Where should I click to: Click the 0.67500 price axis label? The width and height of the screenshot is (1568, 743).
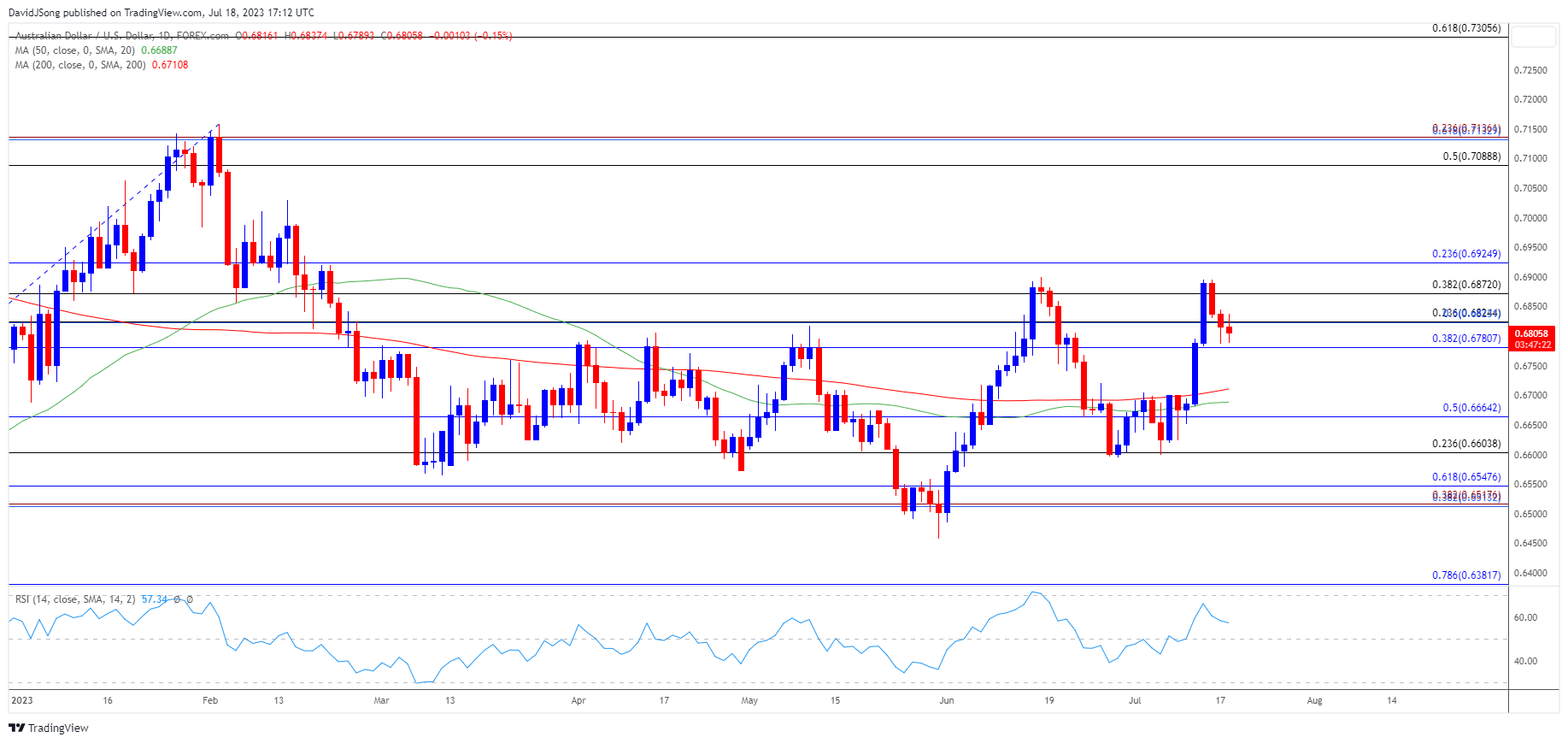point(1530,367)
